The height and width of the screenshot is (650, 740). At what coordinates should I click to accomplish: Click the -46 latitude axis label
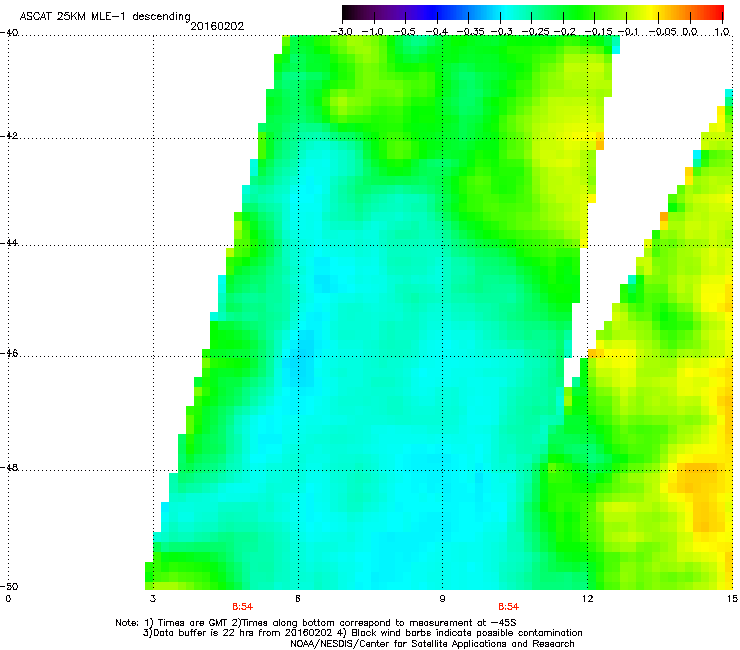[x=9, y=353]
